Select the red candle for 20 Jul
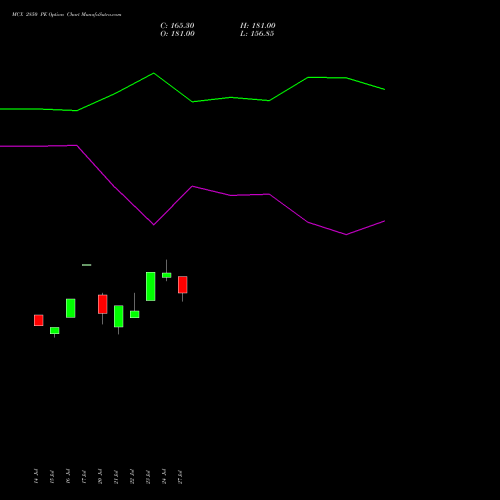 [103, 304]
